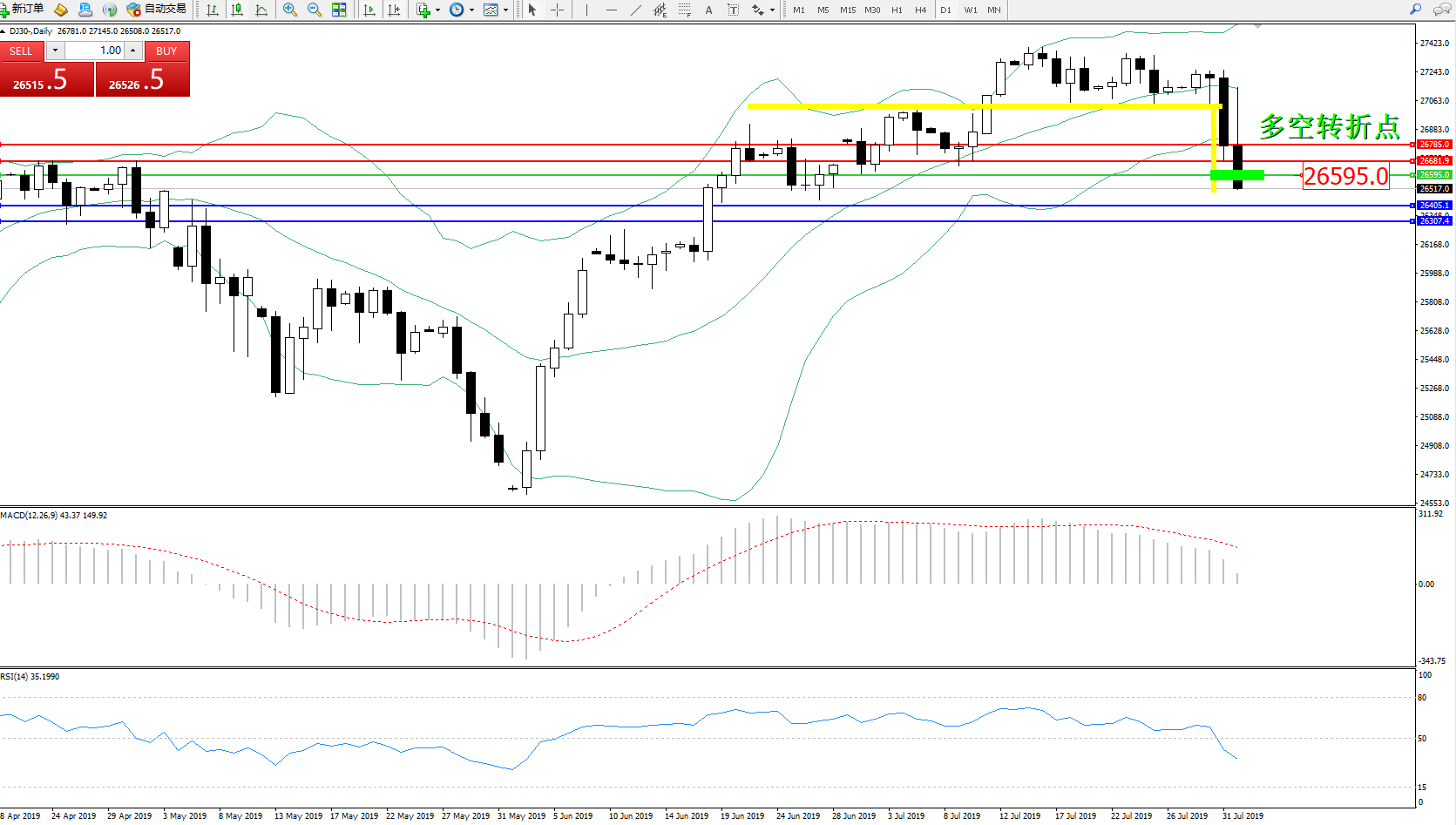1456x825 pixels.
Task: Toggle 自动交易 auto trading button
Action: (x=157, y=9)
